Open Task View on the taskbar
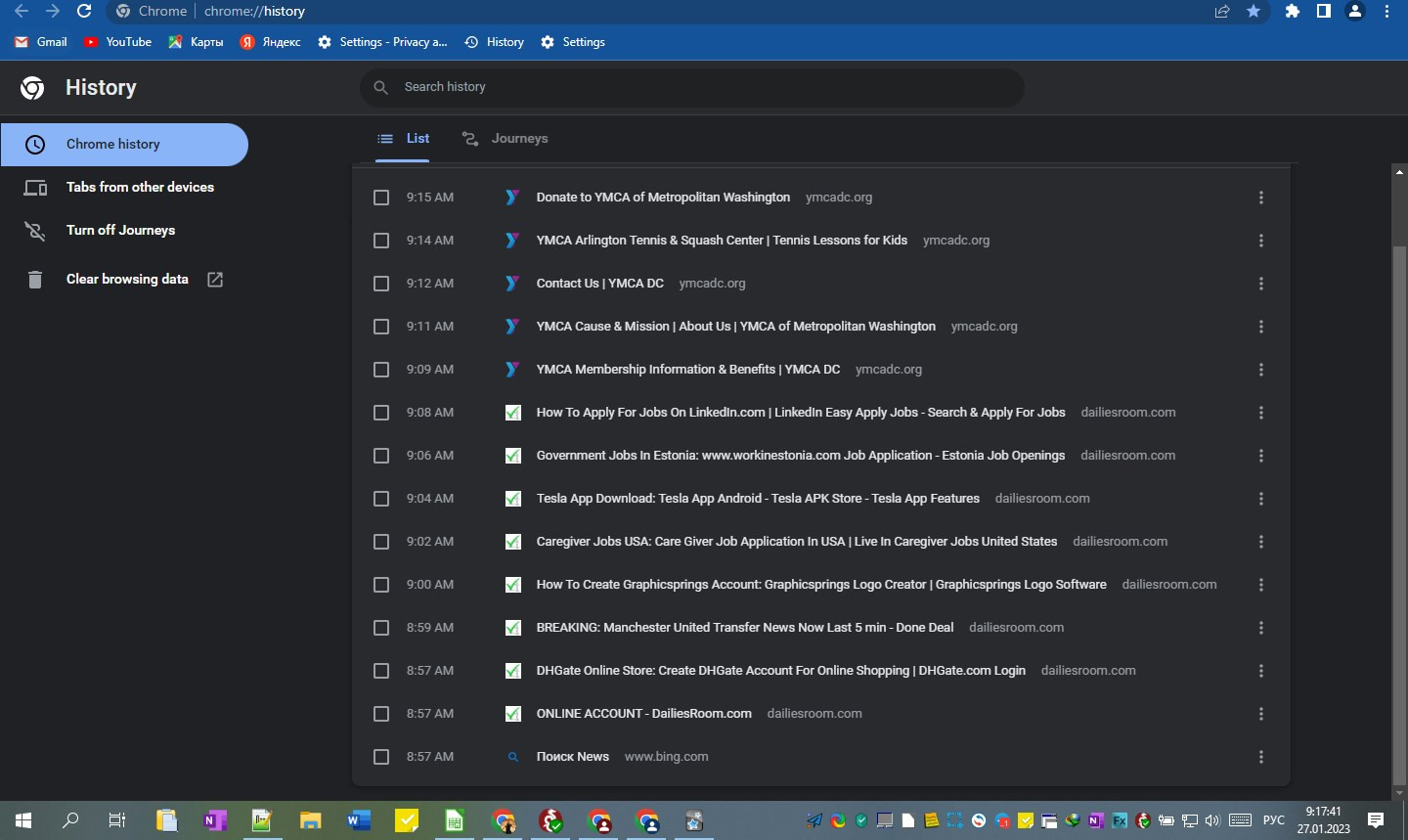The image size is (1408, 840). [x=117, y=820]
